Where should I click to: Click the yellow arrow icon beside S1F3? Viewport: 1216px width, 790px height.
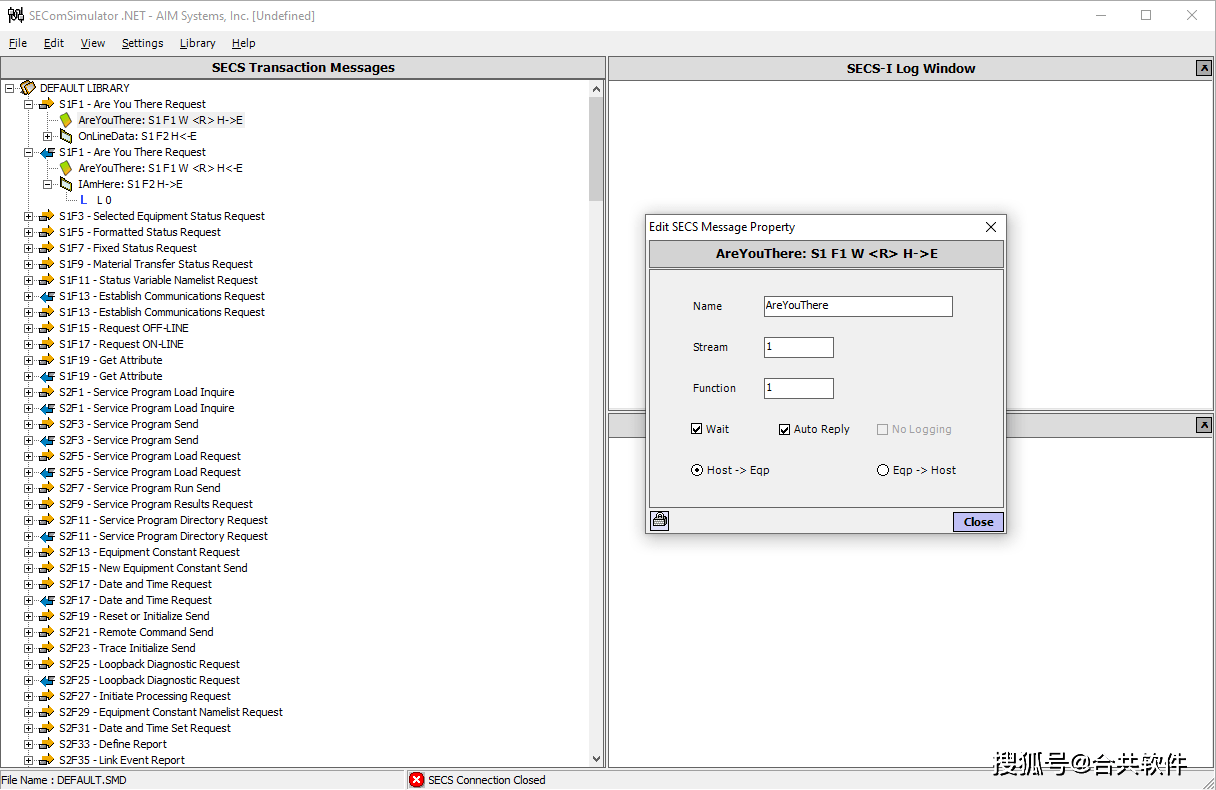pos(46,216)
